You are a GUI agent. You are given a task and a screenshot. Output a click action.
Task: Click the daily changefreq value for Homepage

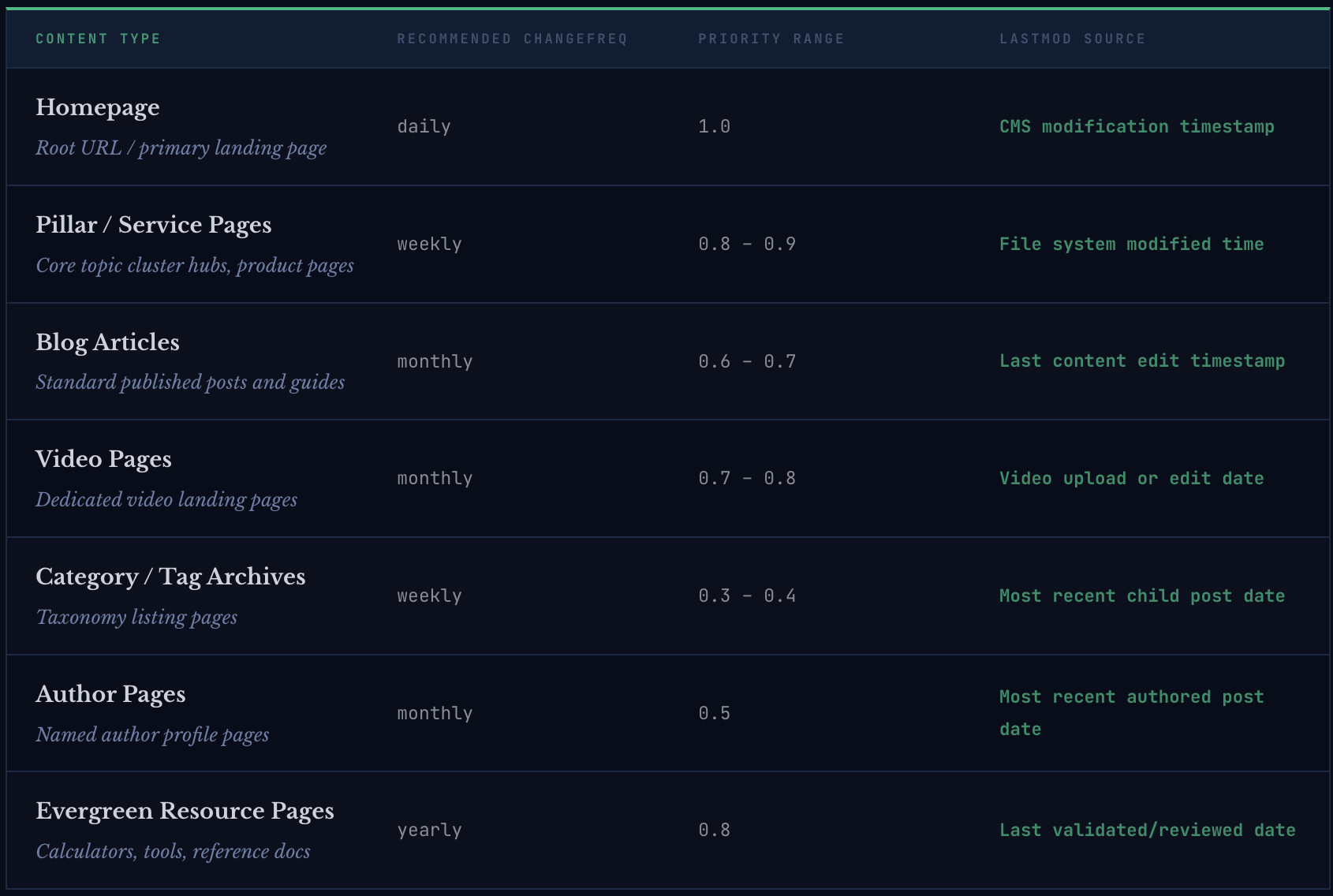click(424, 126)
